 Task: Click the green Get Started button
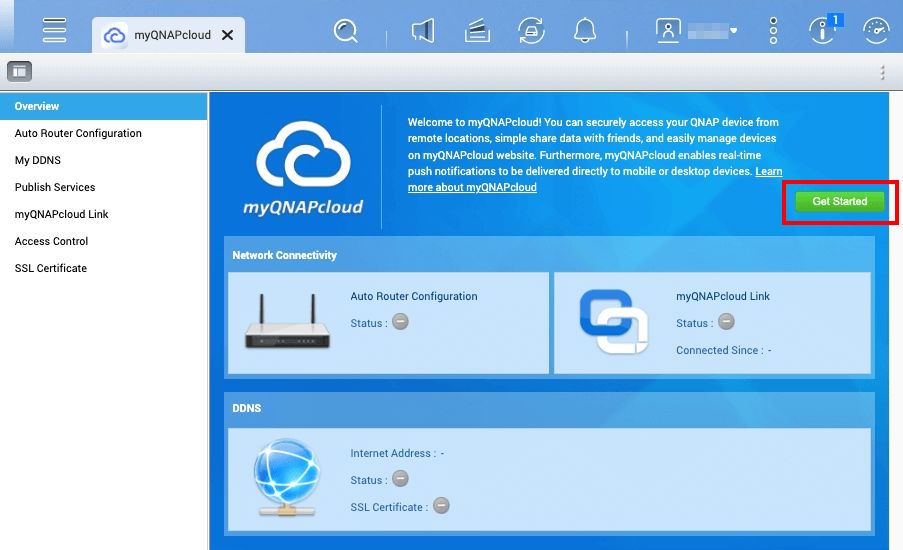(x=839, y=202)
